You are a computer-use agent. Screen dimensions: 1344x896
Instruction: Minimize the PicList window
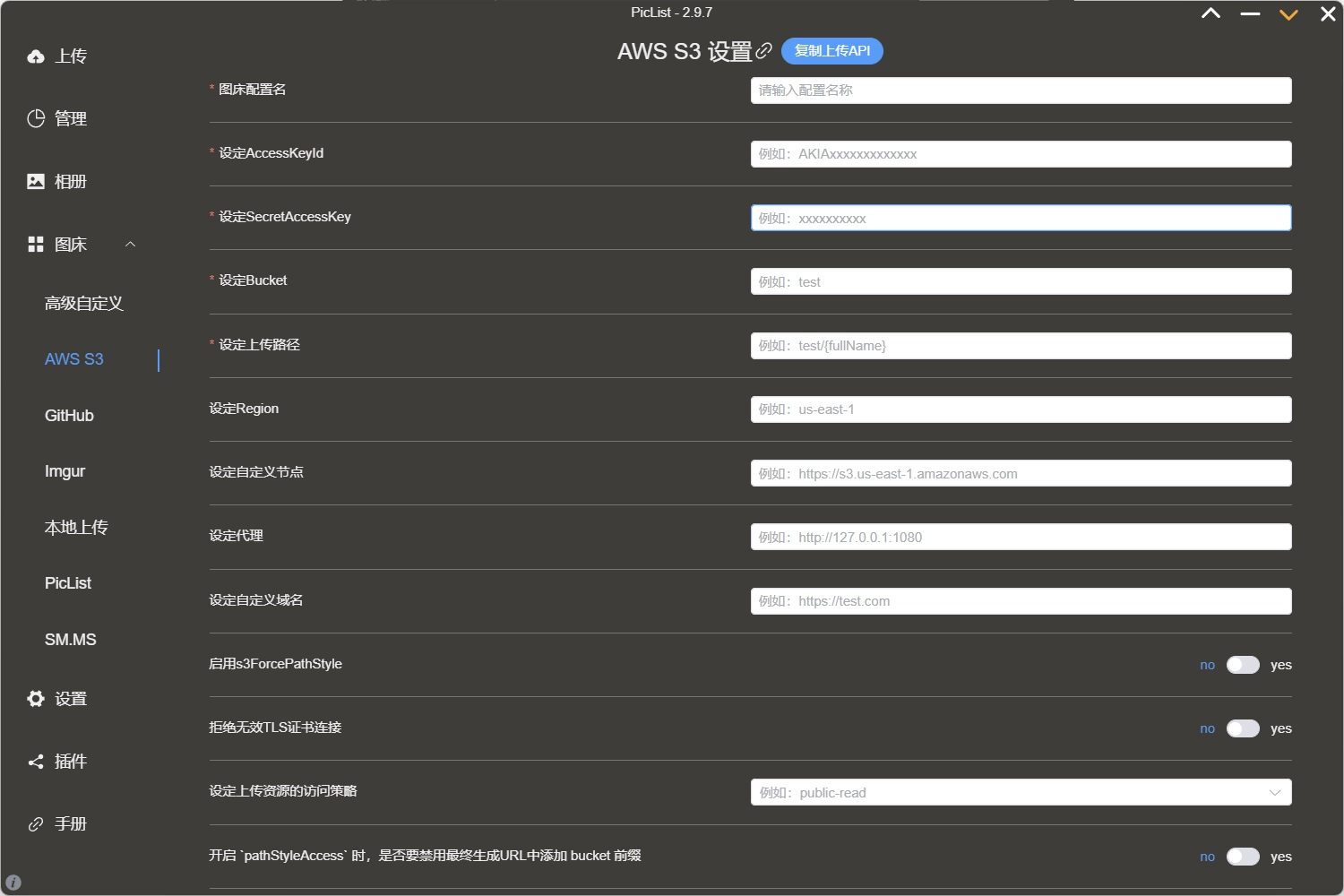(x=1250, y=13)
